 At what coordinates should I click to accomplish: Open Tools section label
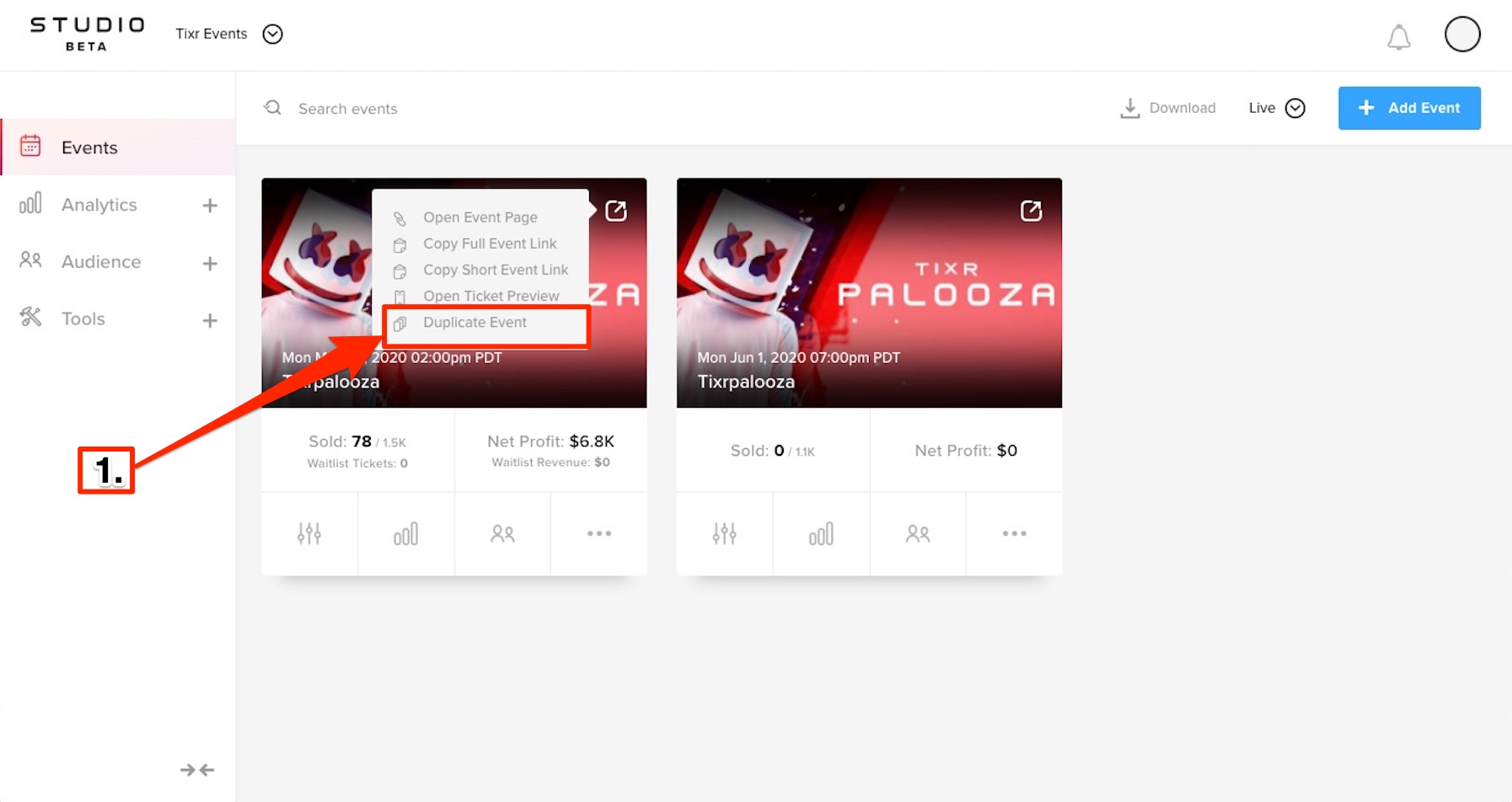(x=83, y=318)
